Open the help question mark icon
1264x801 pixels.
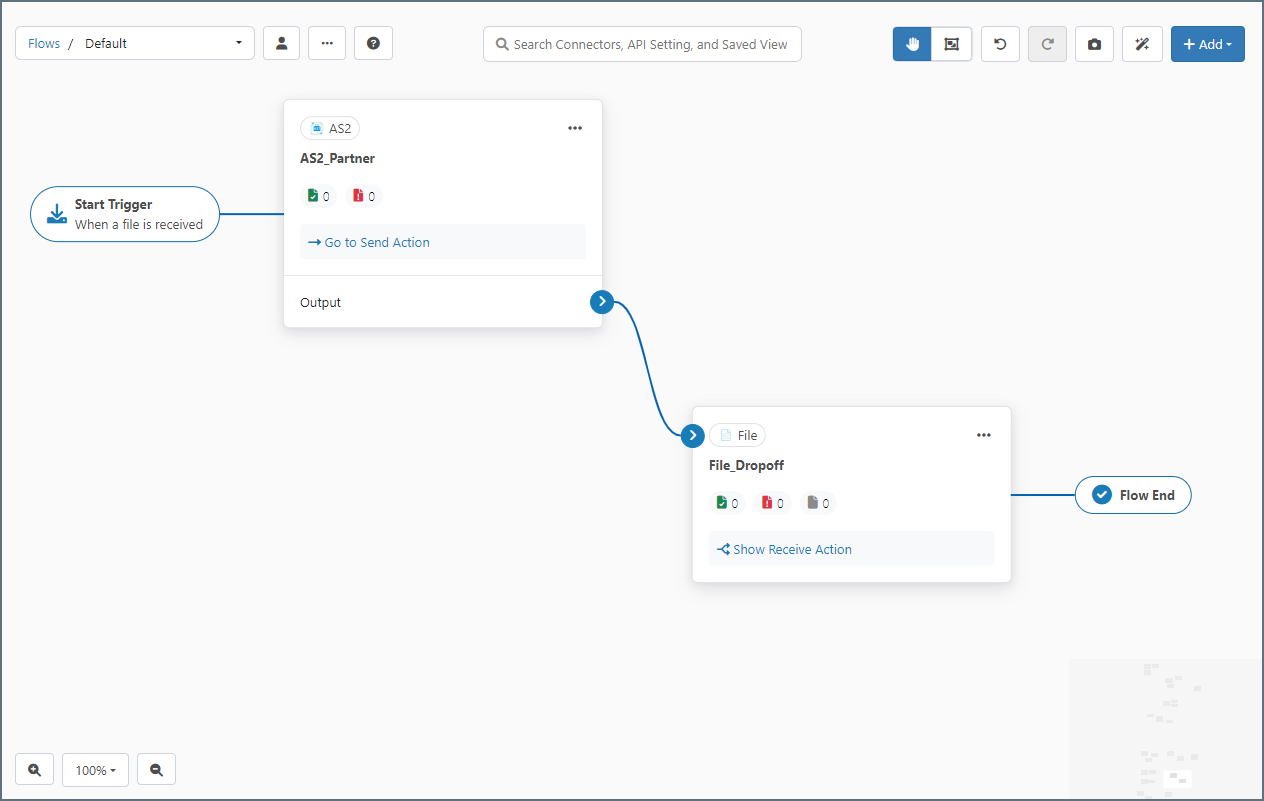pyautogui.click(x=373, y=43)
